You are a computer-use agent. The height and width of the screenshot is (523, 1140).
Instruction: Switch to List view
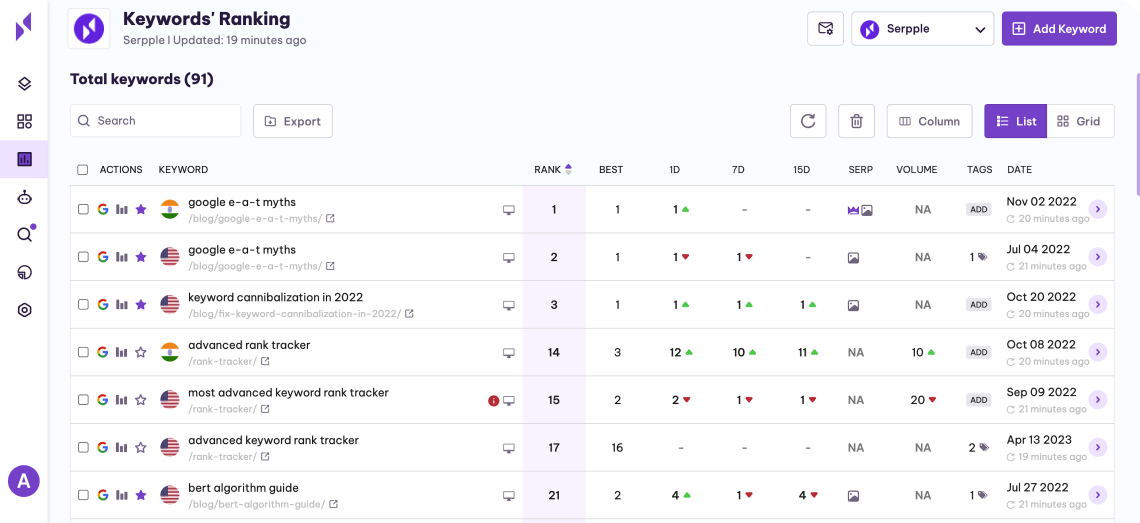1016,121
